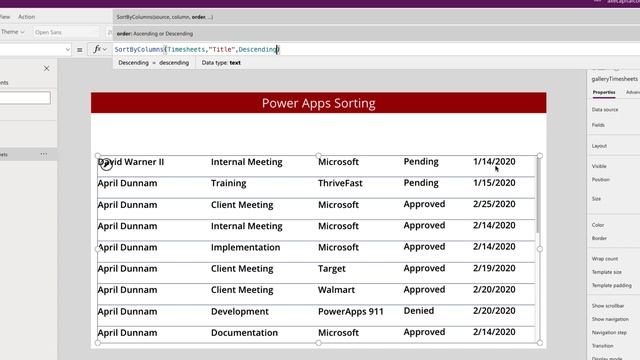640x360 pixels.
Task: Expand the property selector dropdown arrow
Action: coord(67,49)
